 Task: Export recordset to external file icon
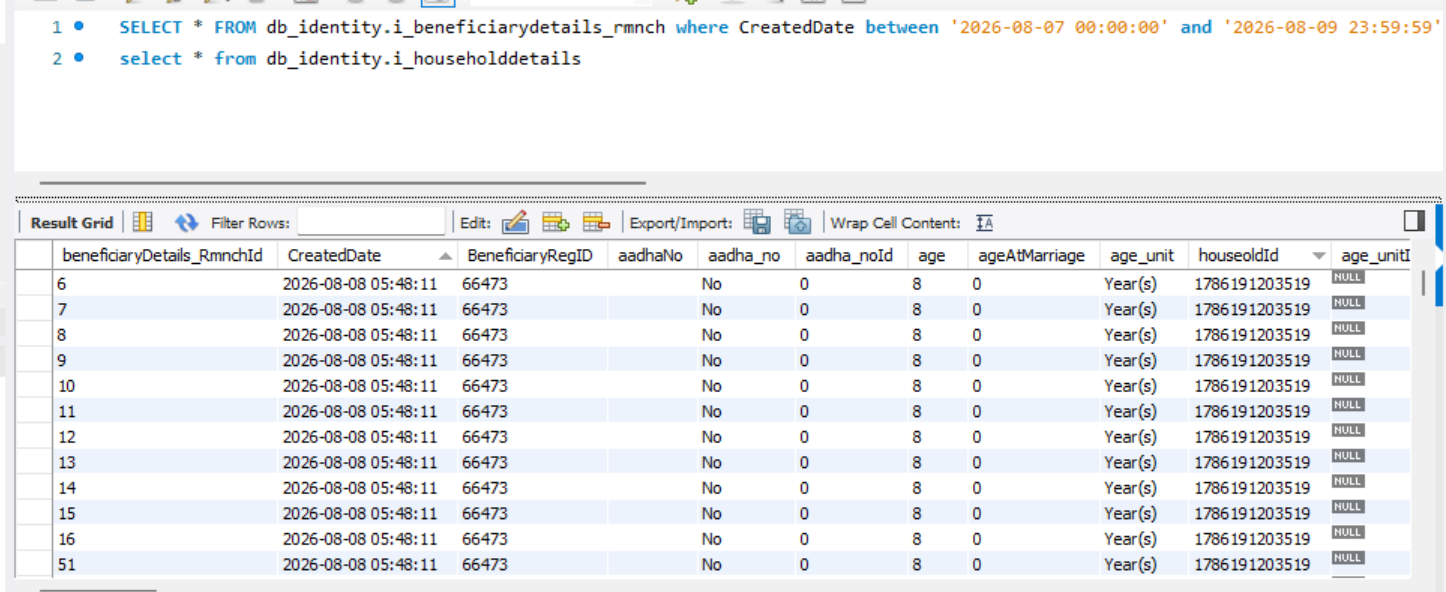point(757,222)
